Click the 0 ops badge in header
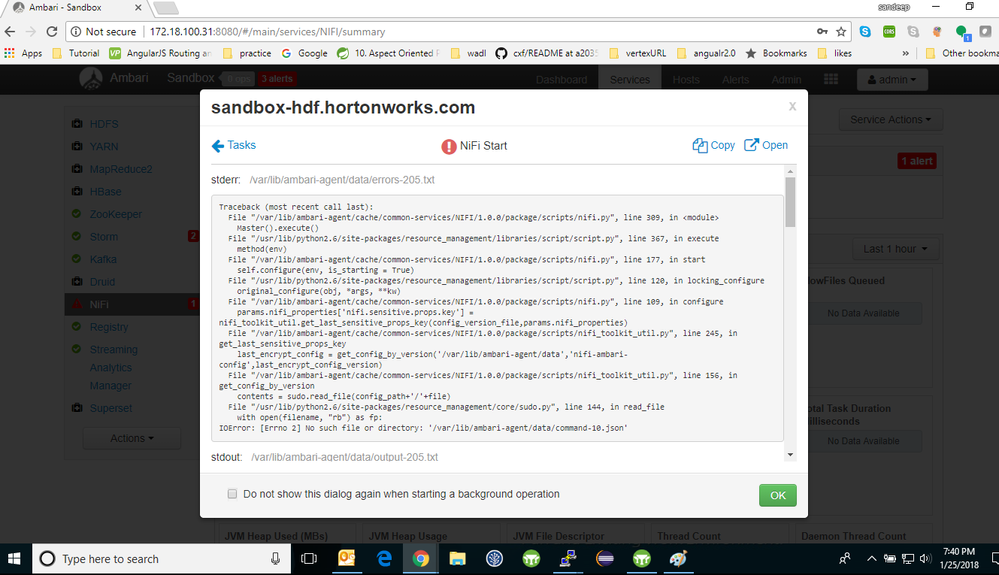This screenshot has width=999, height=575. [x=238, y=79]
